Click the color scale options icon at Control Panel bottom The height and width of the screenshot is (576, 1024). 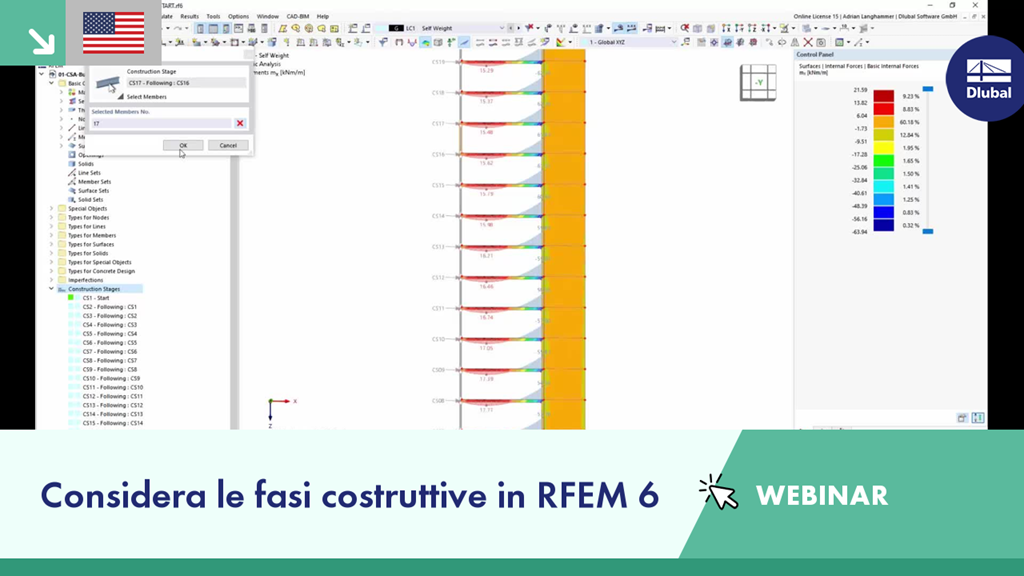(978, 418)
